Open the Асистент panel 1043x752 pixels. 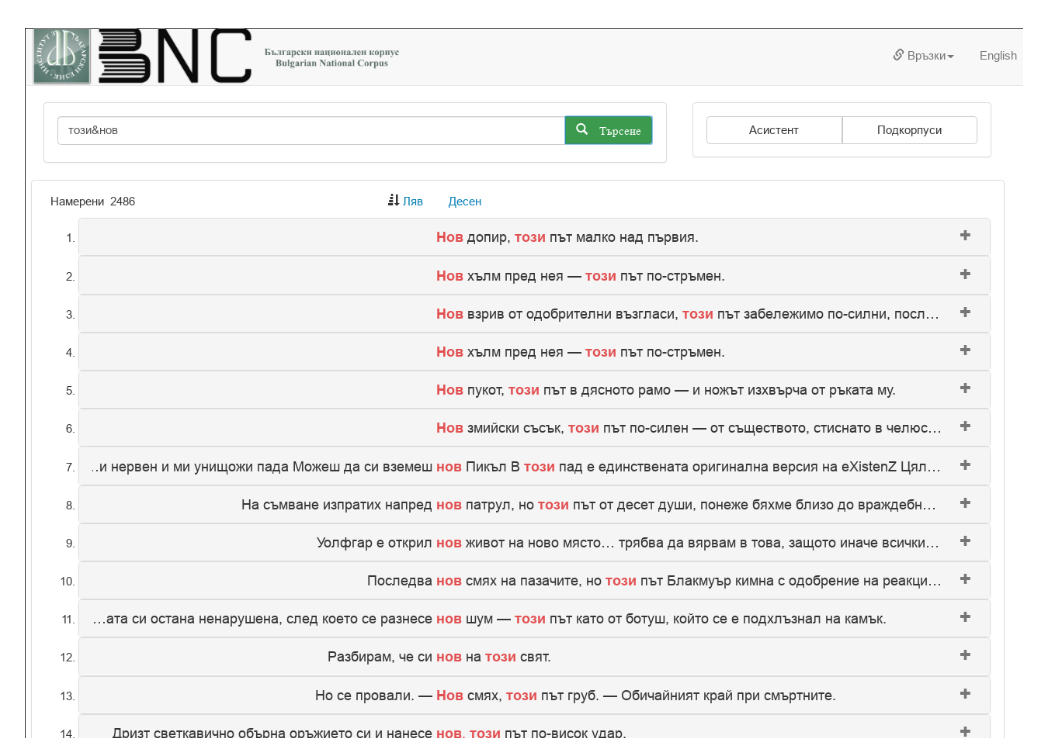coord(774,130)
